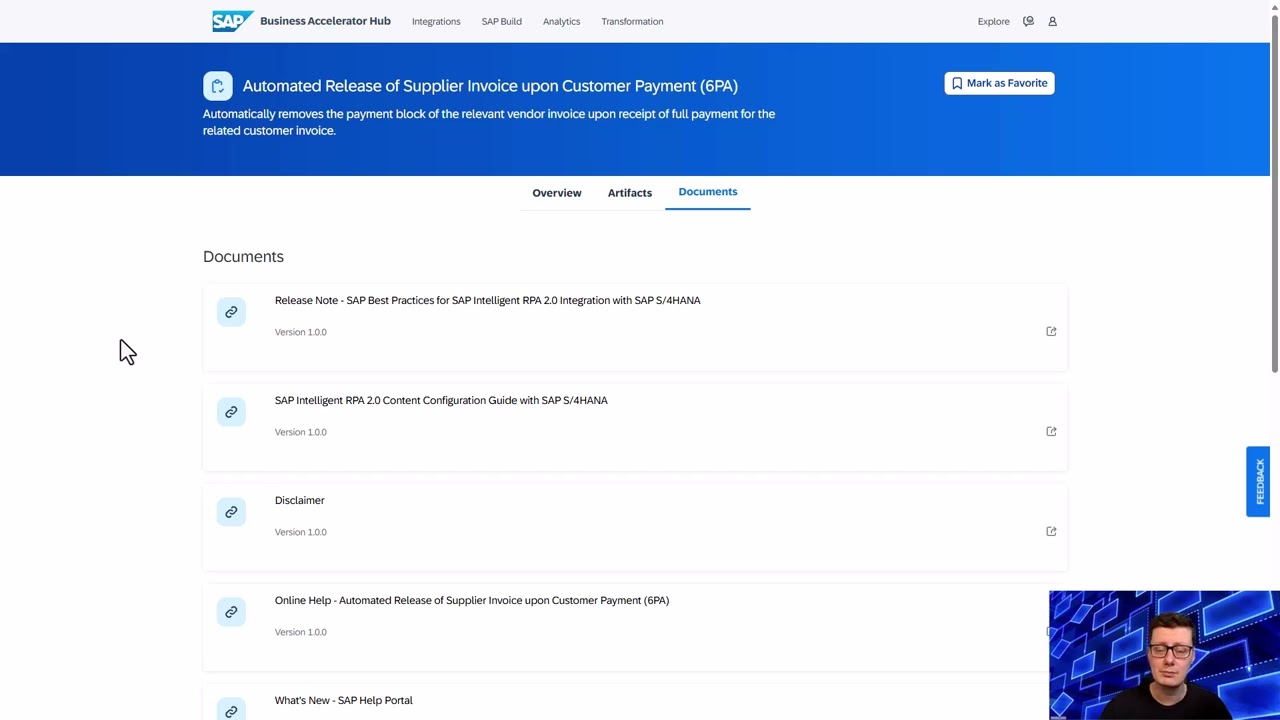The height and width of the screenshot is (720, 1280).
Task: Open the Disclaimer document link
Action: point(299,500)
